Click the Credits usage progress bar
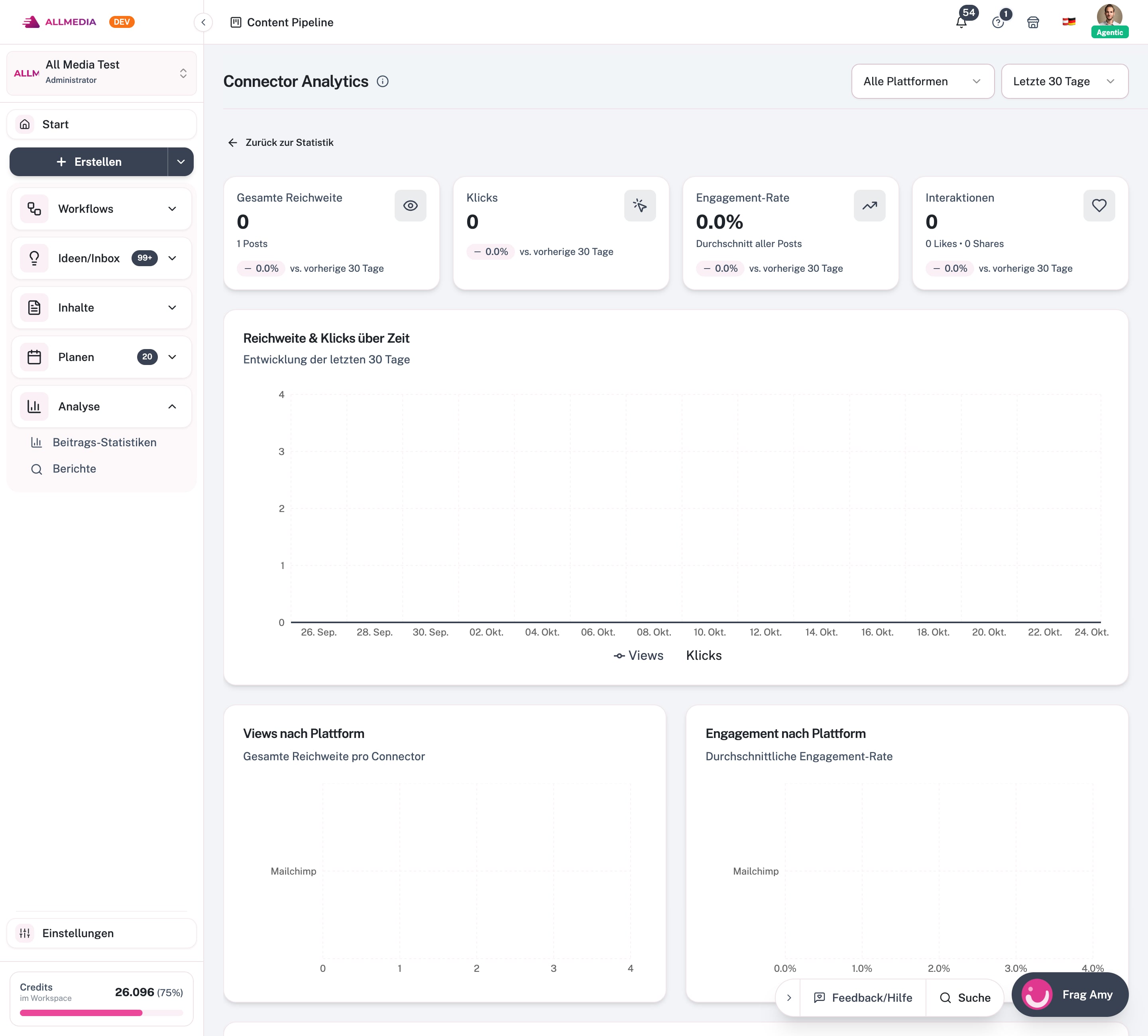 101,1012
